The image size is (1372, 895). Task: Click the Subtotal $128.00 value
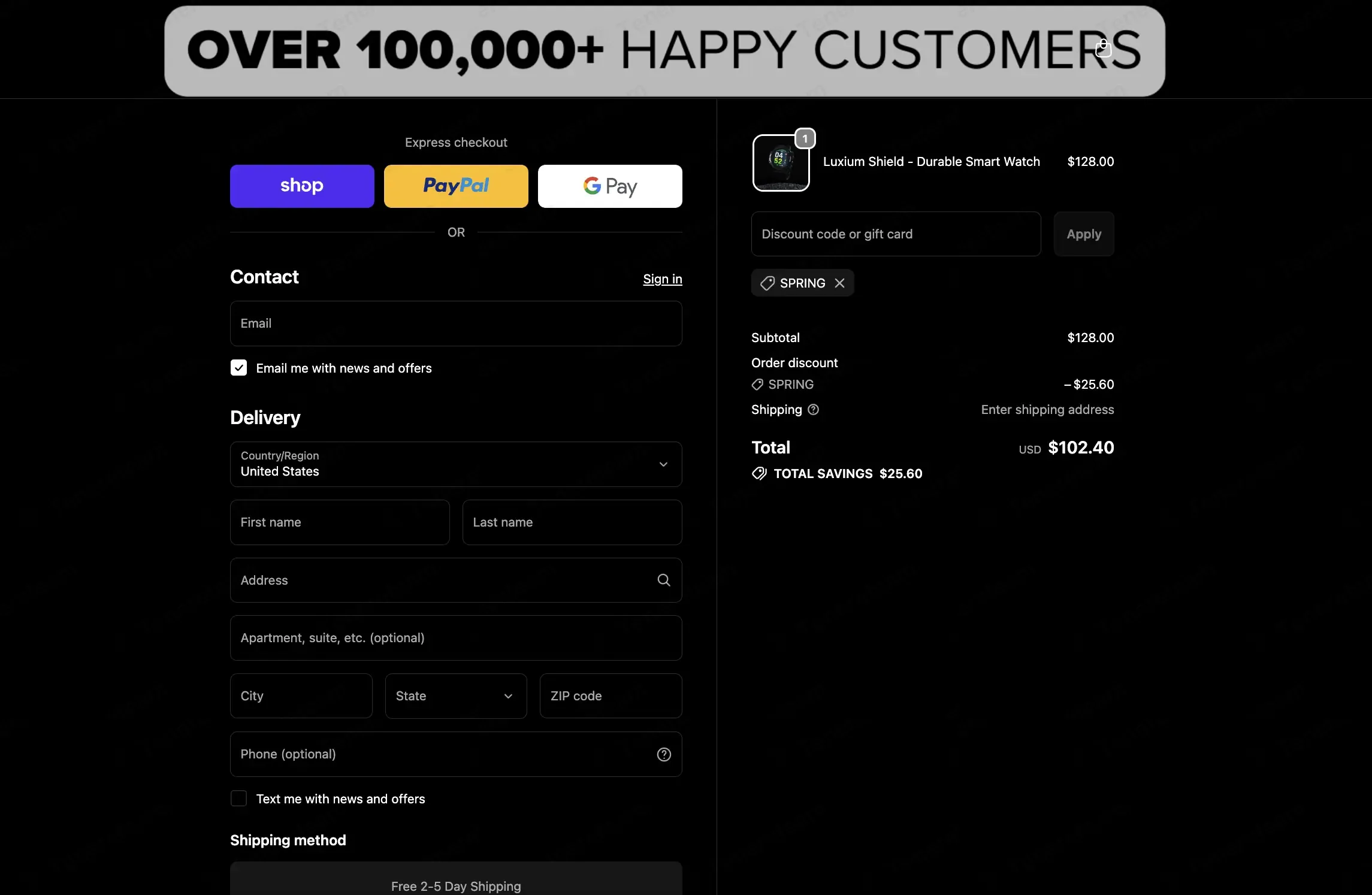click(x=1090, y=338)
